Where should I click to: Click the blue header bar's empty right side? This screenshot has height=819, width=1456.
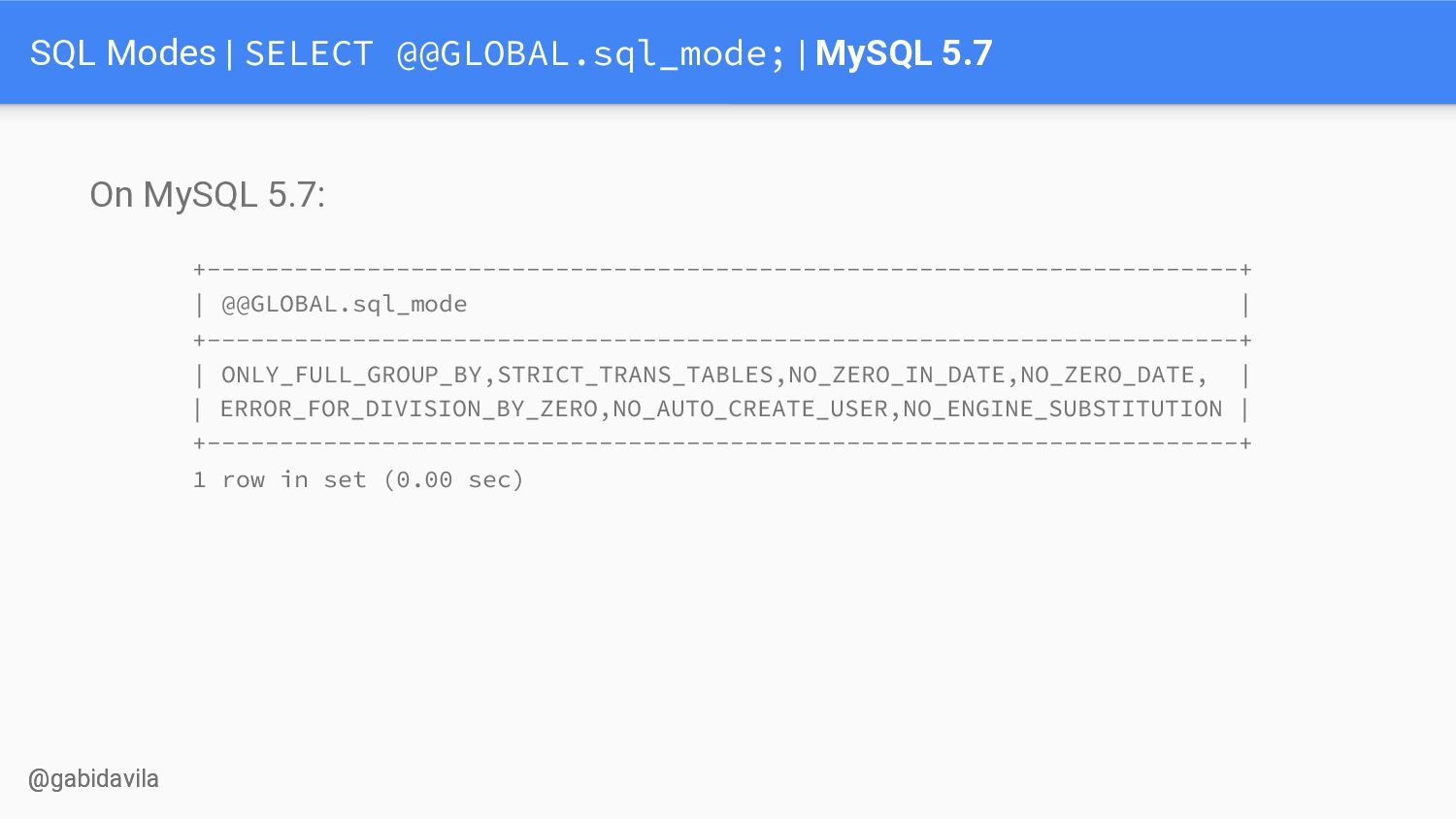tap(1223, 52)
